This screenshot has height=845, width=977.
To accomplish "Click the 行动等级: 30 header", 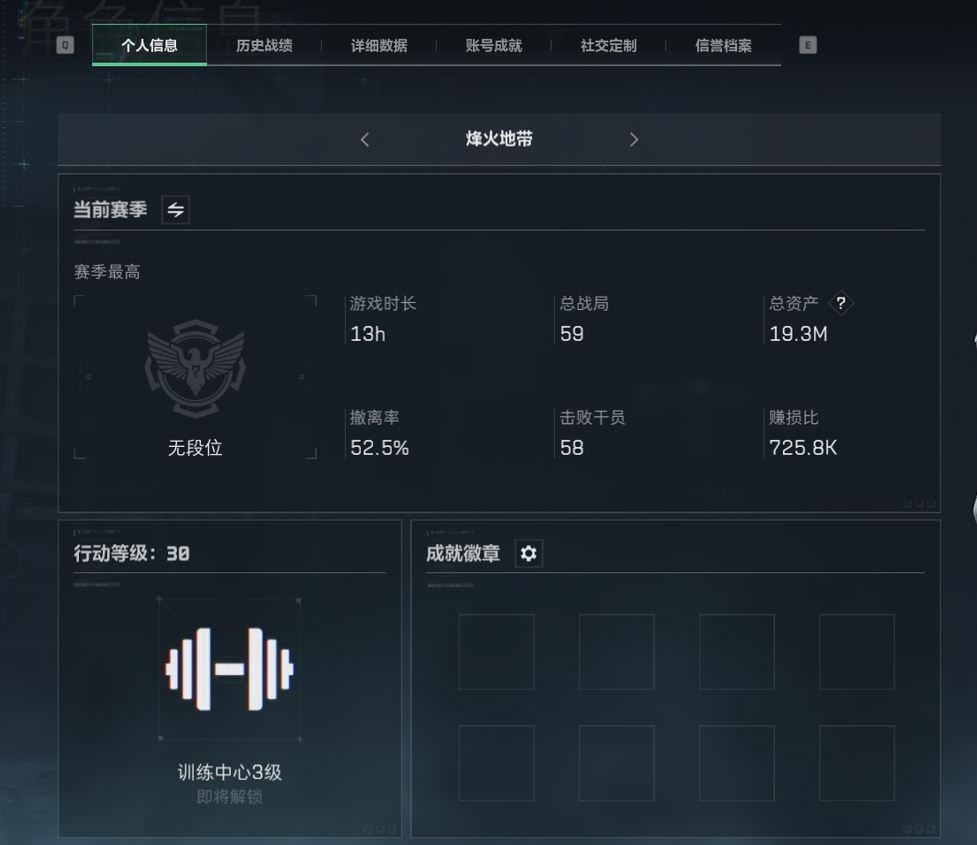I will [131, 553].
